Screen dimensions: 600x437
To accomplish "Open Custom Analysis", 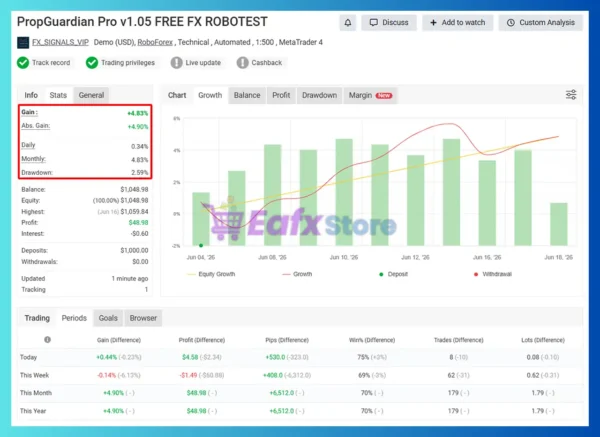I will tap(541, 23).
